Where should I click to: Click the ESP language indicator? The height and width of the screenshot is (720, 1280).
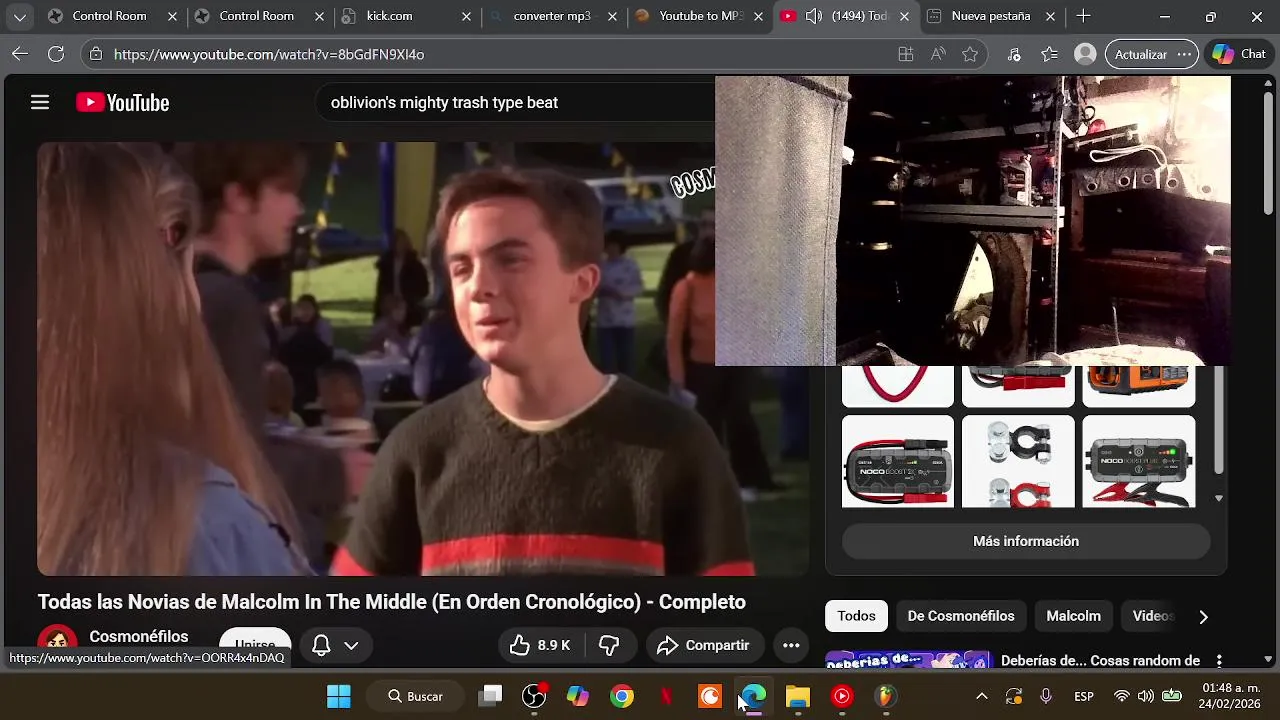click(x=1084, y=696)
